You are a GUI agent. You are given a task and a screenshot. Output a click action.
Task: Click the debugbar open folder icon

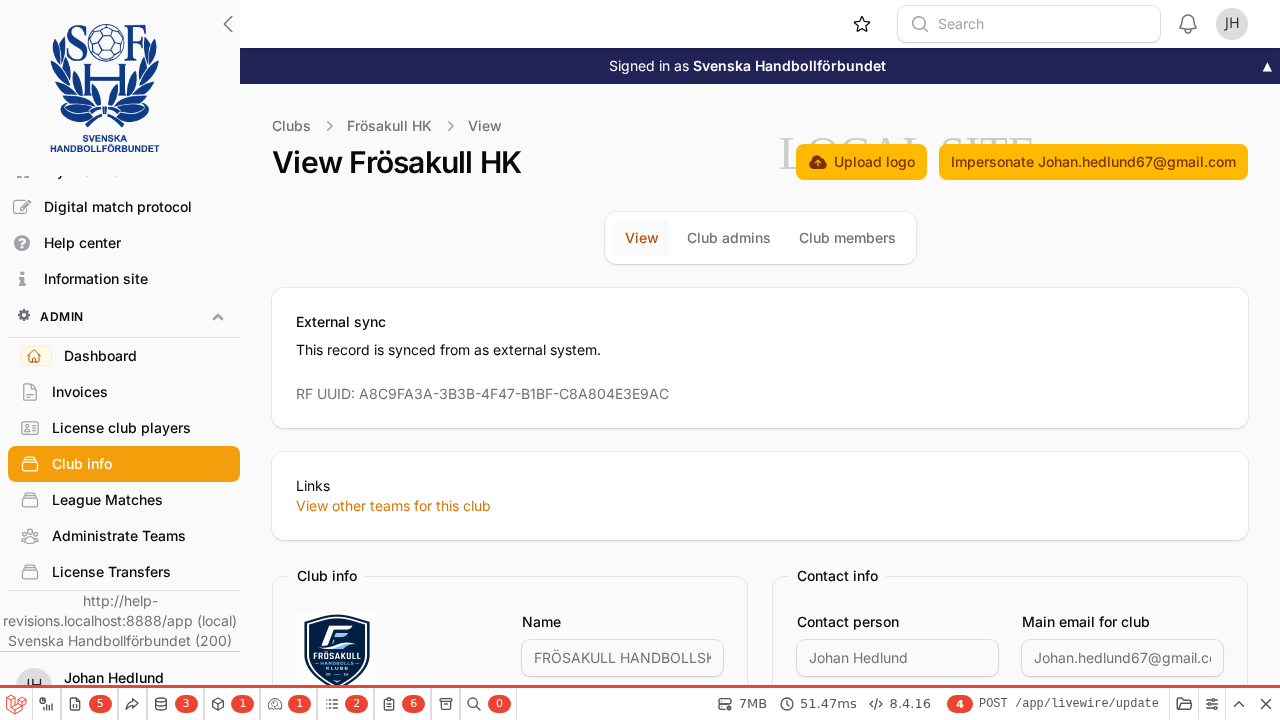click(x=1184, y=704)
